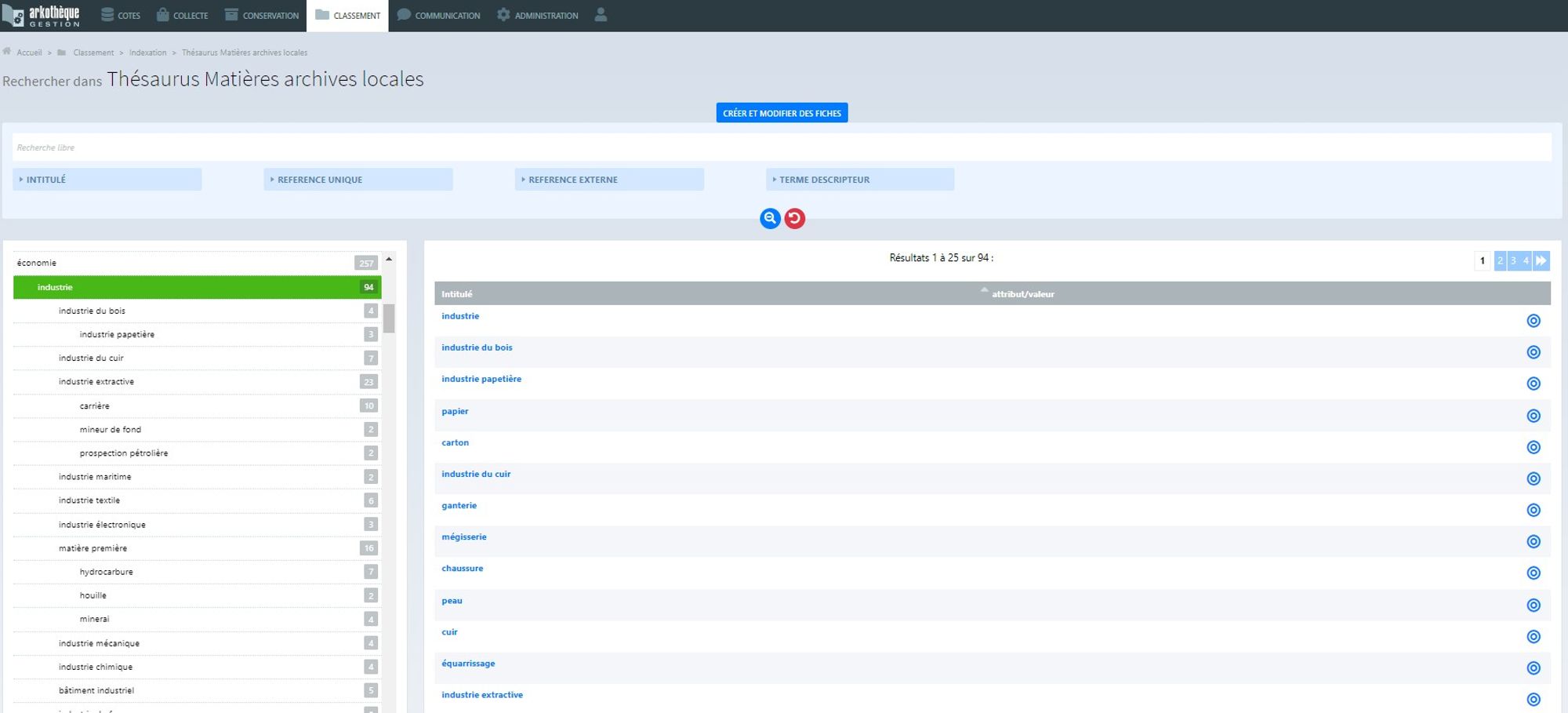Click the blue magnifier search icon

click(x=769, y=218)
